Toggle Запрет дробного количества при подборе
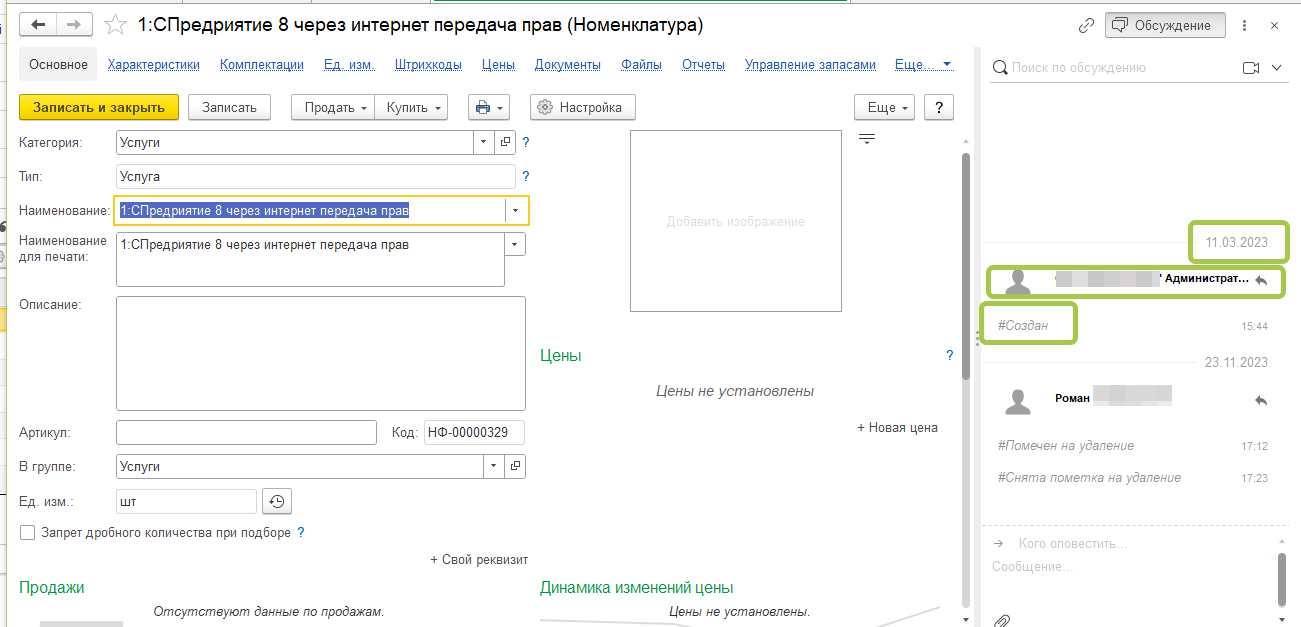 click(28, 533)
